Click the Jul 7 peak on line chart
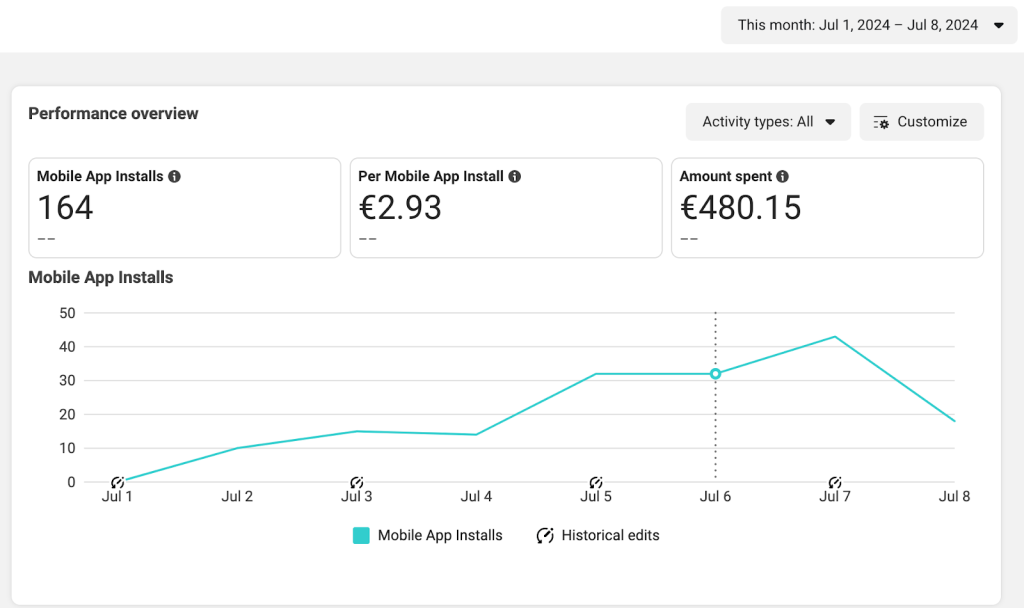 tap(835, 337)
